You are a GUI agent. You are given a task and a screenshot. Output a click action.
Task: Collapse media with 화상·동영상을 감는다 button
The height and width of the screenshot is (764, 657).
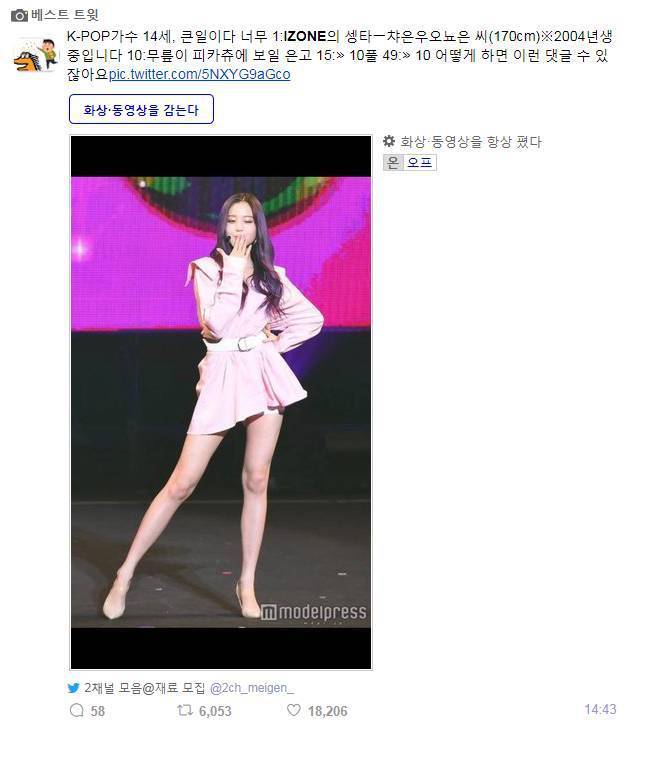[141, 109]
